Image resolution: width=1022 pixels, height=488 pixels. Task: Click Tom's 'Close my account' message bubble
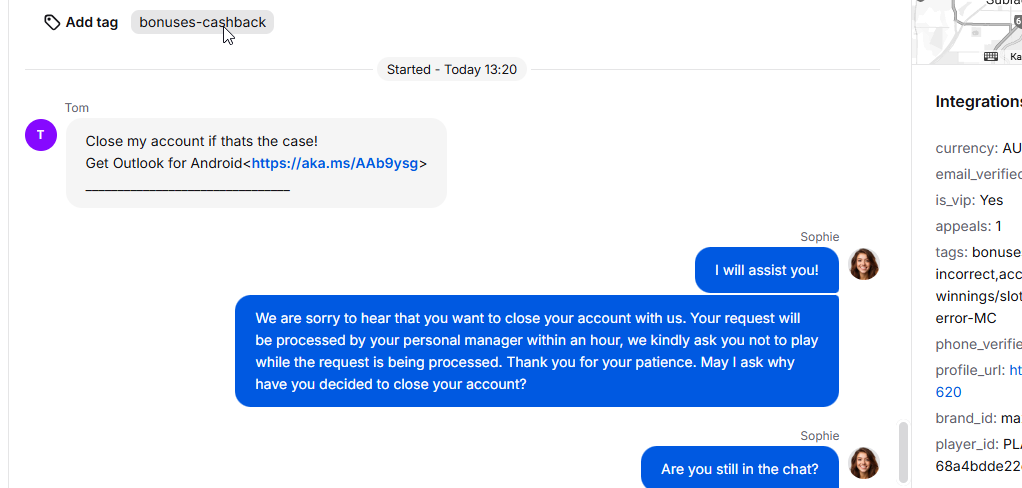256,163
